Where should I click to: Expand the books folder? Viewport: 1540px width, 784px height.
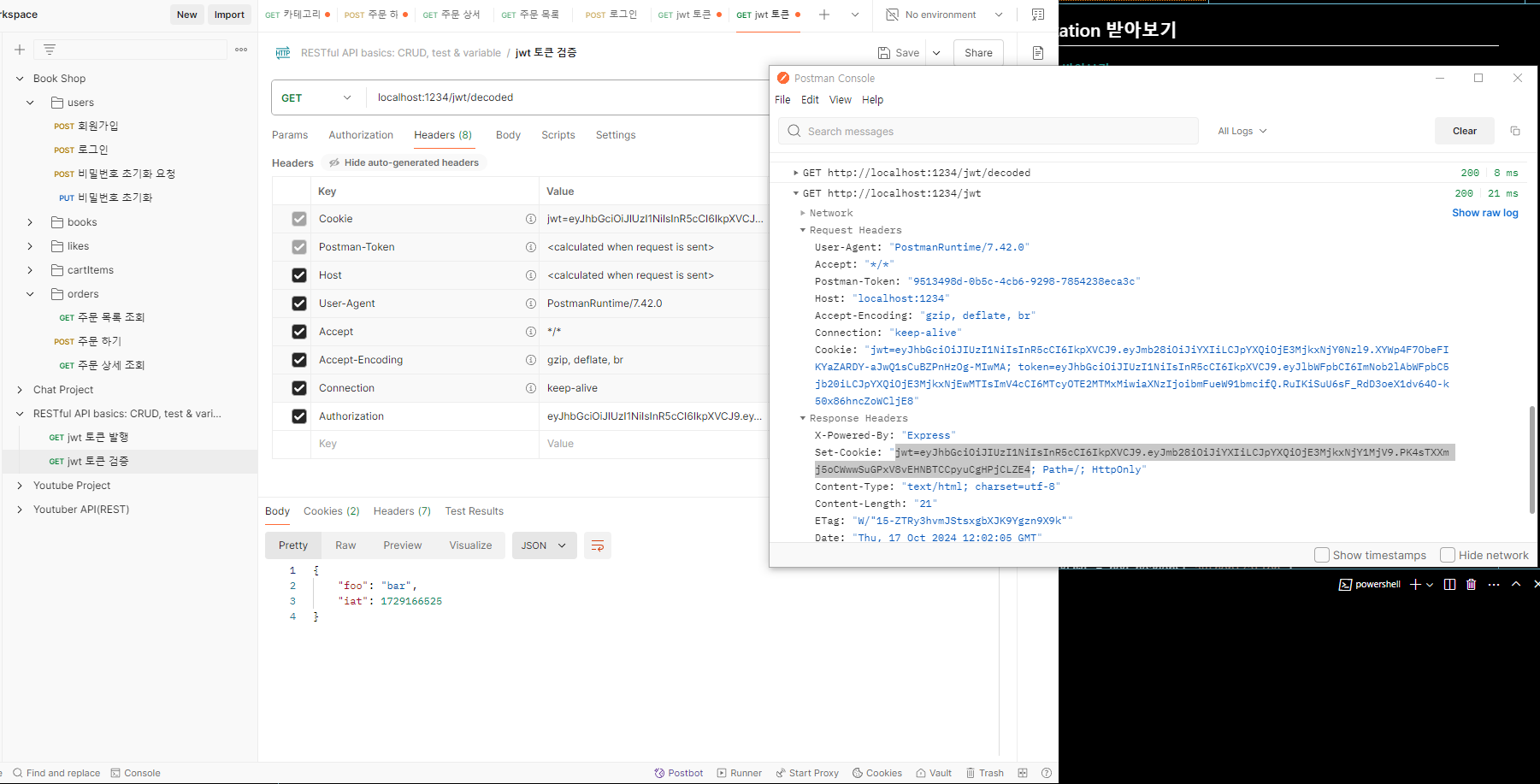point(30,222)
